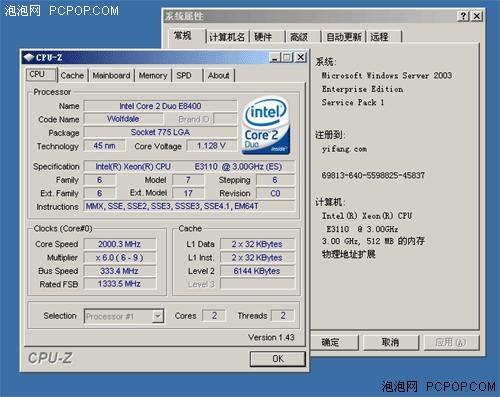
Task: Select the 高级 tab in System Properties
Action: click(303, 37)
